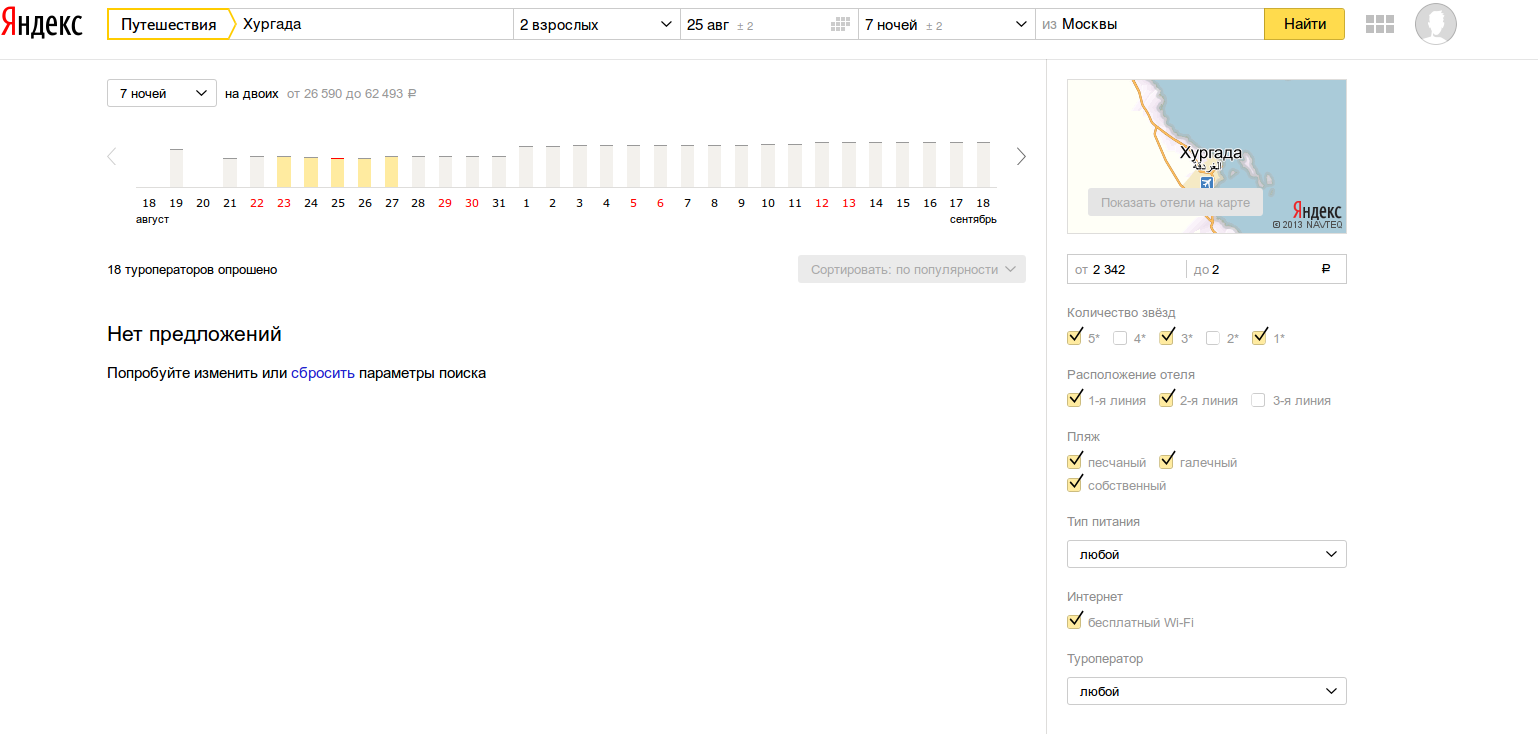The width and height of the screenshot is (1538, 734).
Task: Open the user avatar profile
Action: pyautogui.click(x=1435, y=24)
